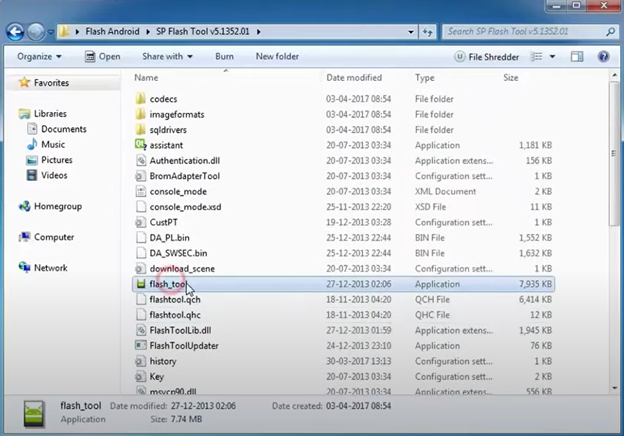The width and height of the screenshot is (624, 436).
Task: Sort by the Name column header
Action: [x=146, y=78]
